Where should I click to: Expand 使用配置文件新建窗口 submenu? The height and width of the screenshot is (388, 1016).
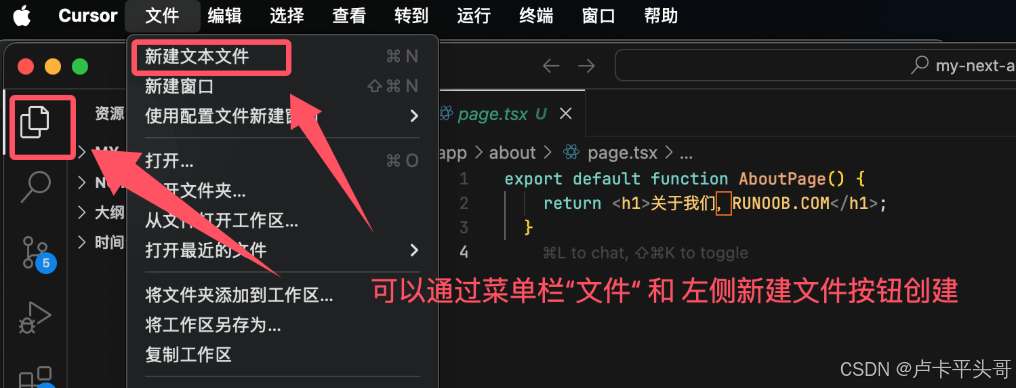282,116
